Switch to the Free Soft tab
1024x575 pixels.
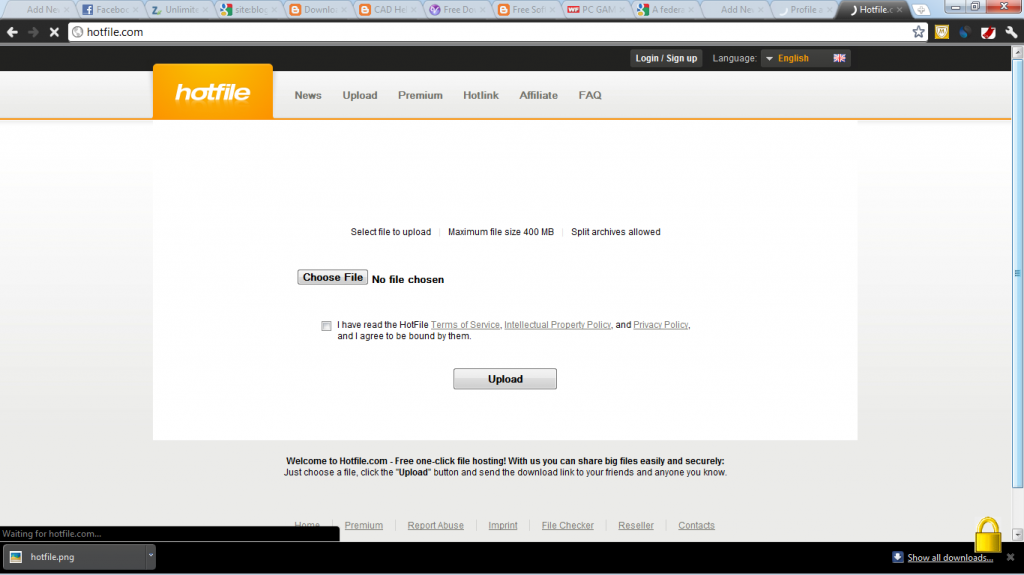524,10
